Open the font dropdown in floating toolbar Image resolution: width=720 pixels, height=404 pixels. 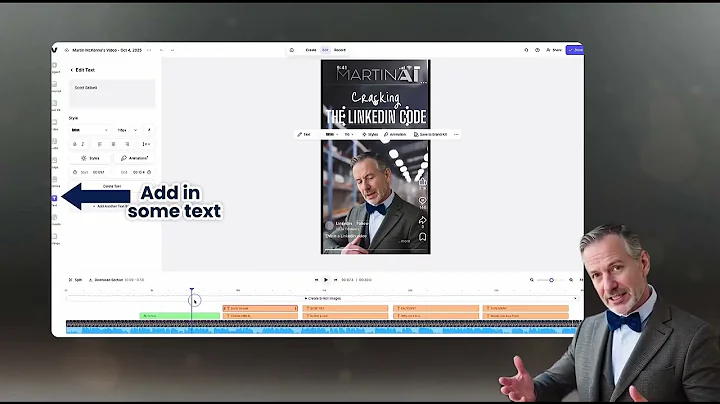(332, 135)
